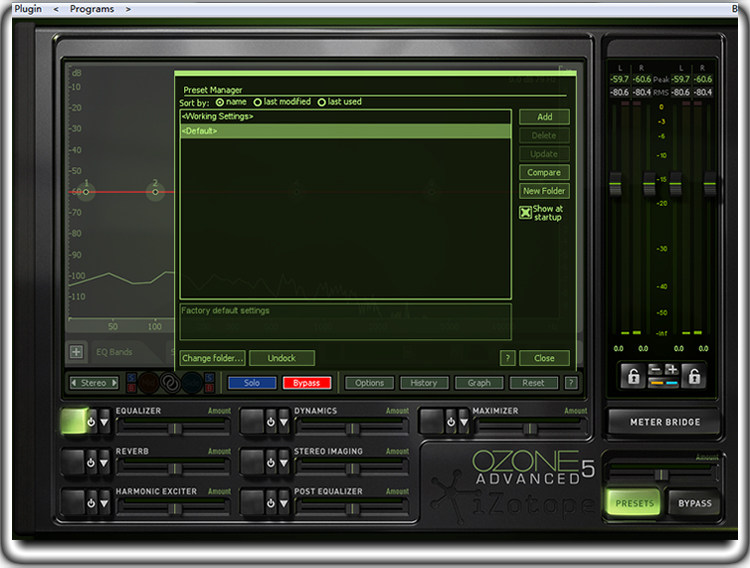This screenshot has height=568, width=750.
Task: Open the Stereo Imaging preset dropdown arrow
Action: click(x=284, y=463)
